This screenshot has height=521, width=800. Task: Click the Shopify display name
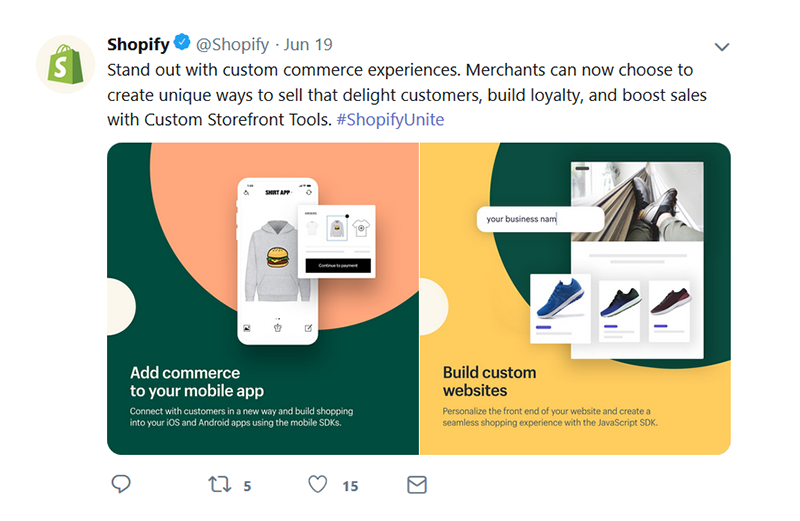(x=138, y=45)
